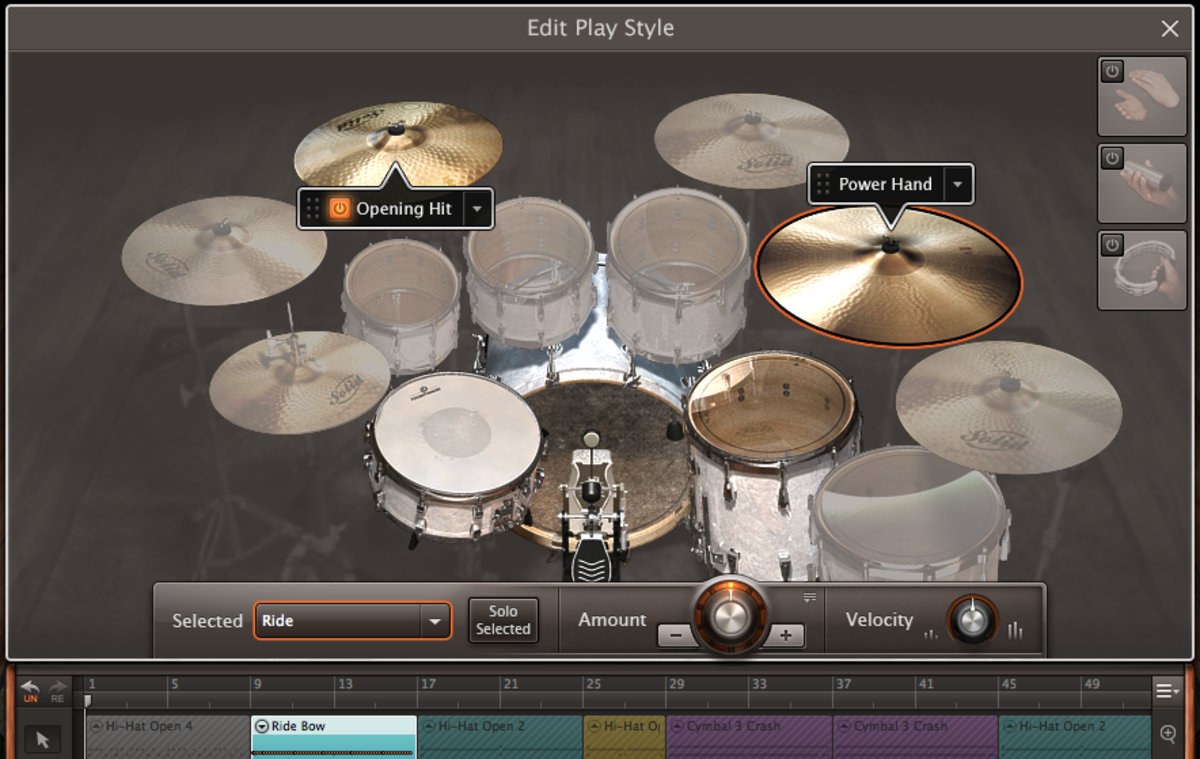Click the timeline zoom in magnifier

point(1168,734)
